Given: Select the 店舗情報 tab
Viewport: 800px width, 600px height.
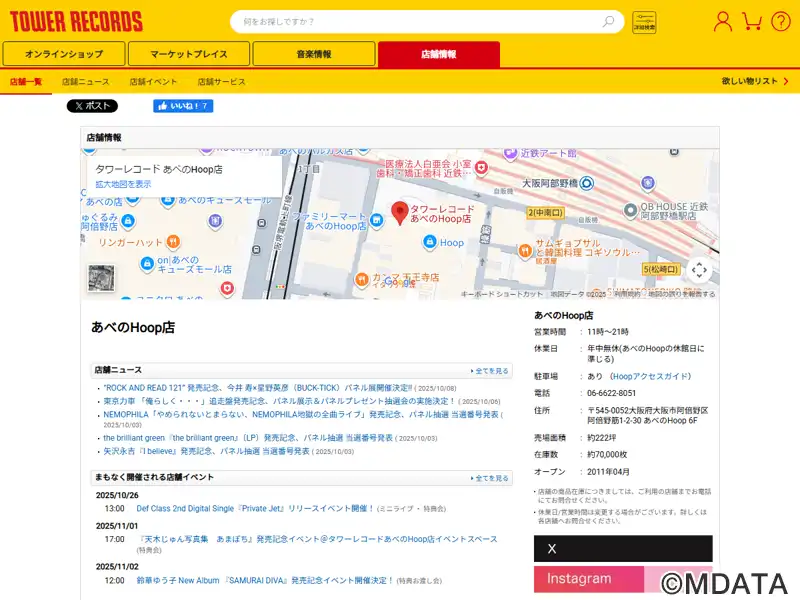Looking at the screenshot, I should pyautogui.click(x=439, y=54).
